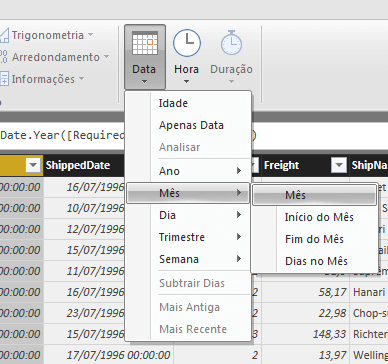Viewport: 388px width, 364px height.
Task: Expand the Dia submenu arrow
Action: pos(239,215)
